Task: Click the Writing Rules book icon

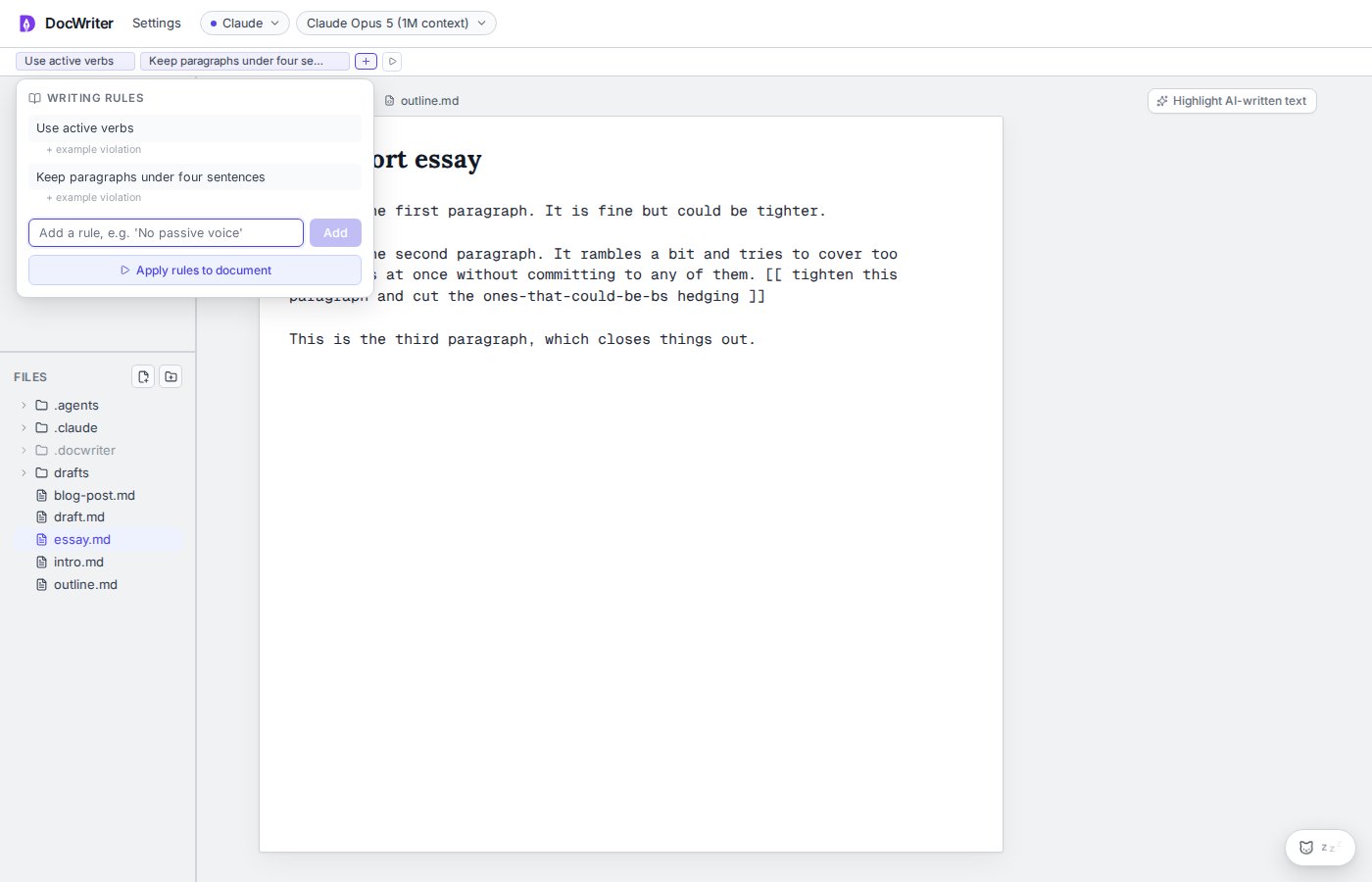Action: [x=34, y=98]
